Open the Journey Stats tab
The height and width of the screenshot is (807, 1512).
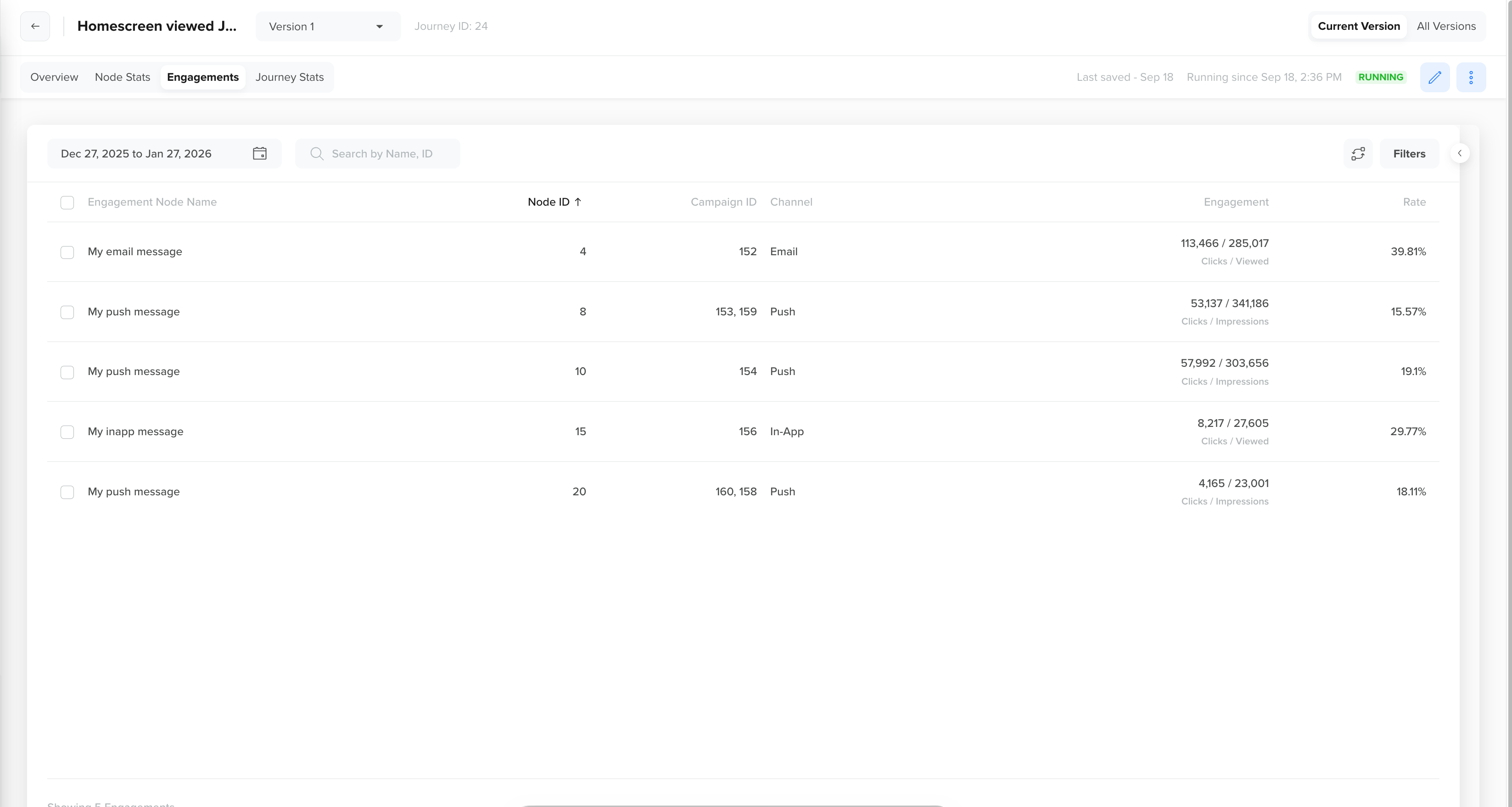coord(289,78)
